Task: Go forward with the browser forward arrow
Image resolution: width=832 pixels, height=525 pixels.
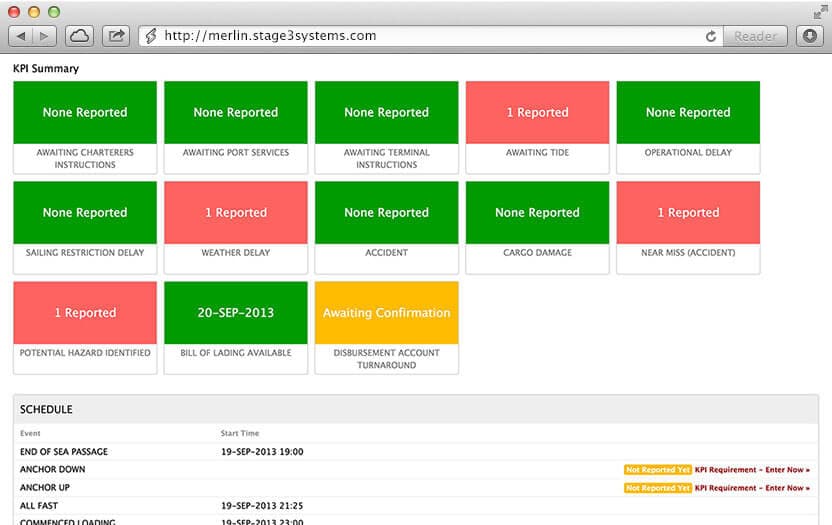Action: [x=45, y=36]
